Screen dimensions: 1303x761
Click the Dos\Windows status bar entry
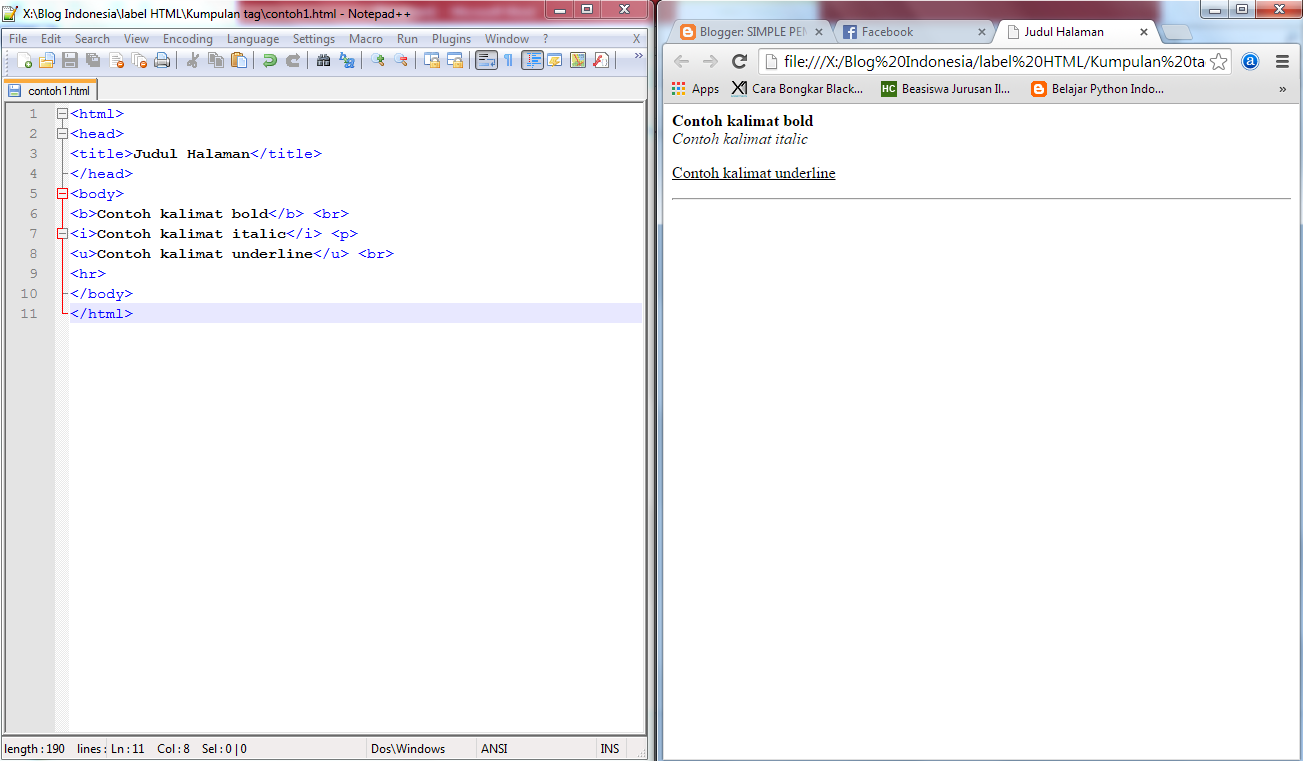tap(408, 749)
